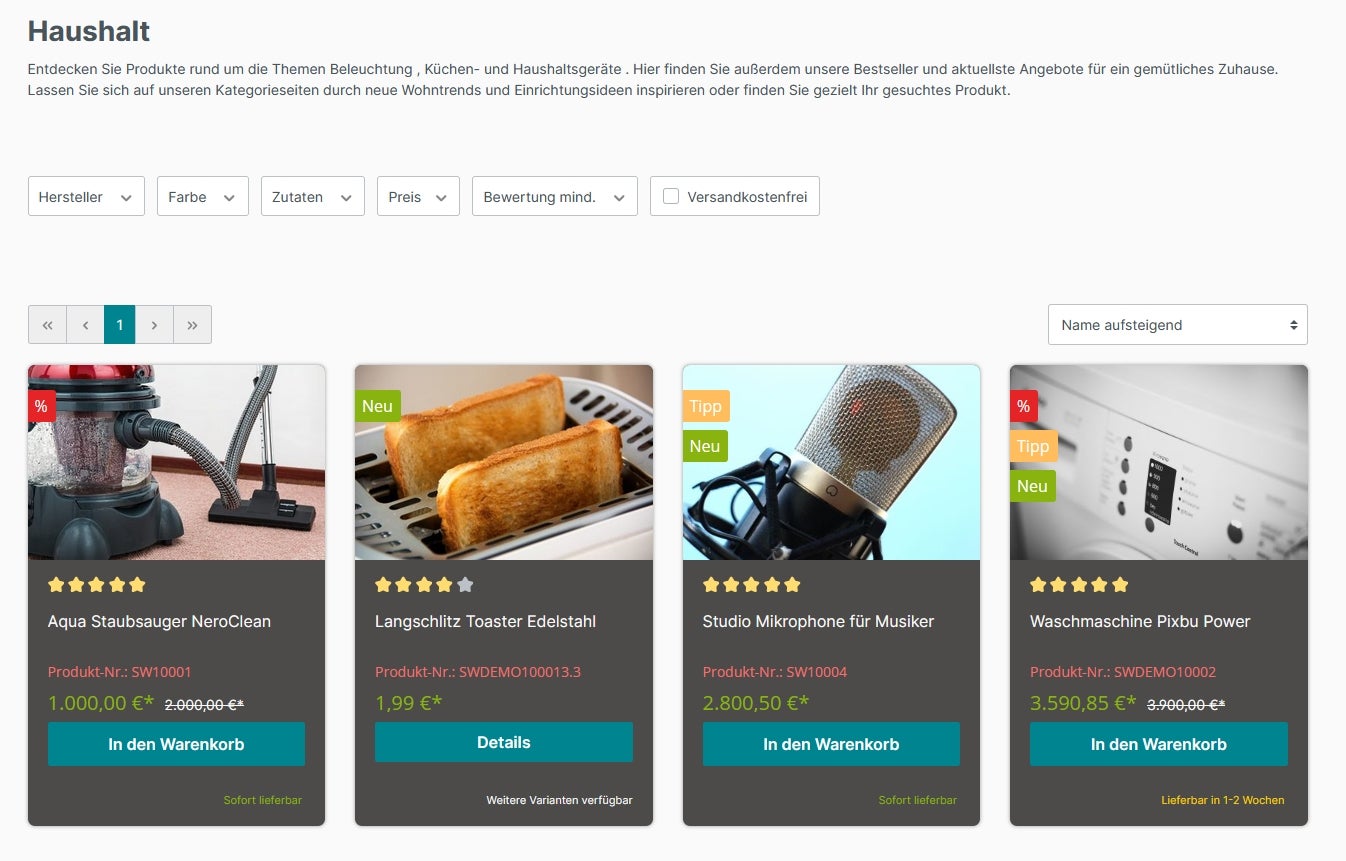Toggle the Versandkostenfrei checkbox
The height and width of the screenshot is (861, 1346).
pyautogui.click(x=671, y=197)
